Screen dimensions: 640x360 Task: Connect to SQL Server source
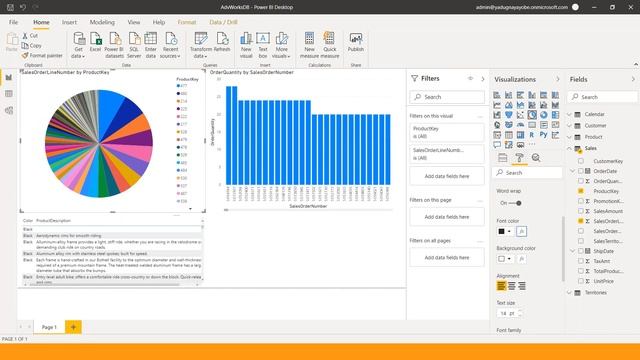click(134, 44)
